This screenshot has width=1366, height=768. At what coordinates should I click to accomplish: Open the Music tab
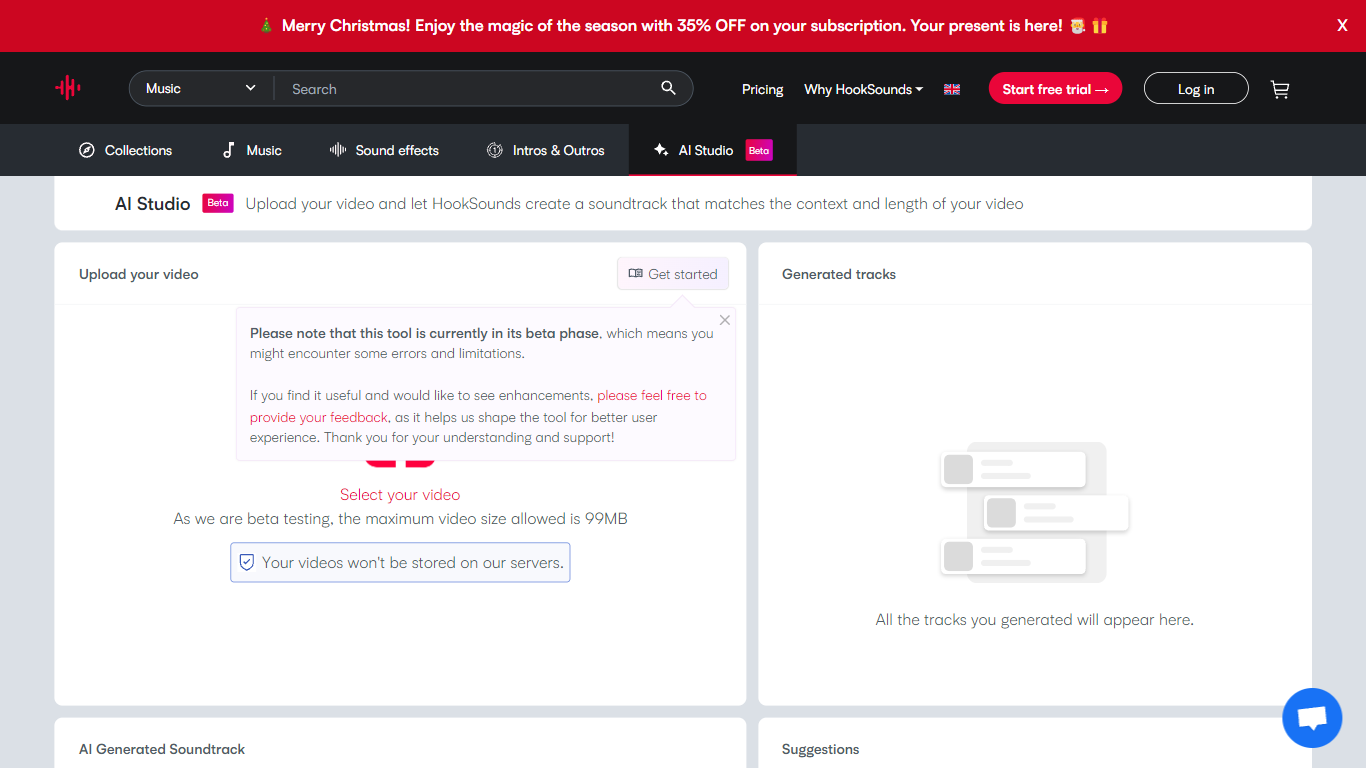[x=252, y=150]
